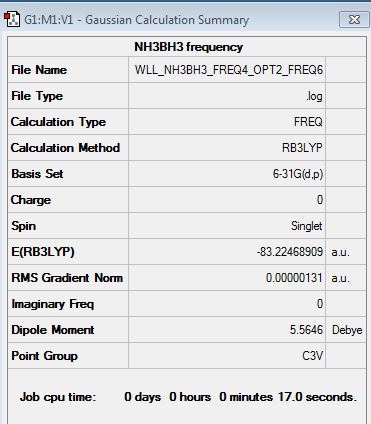Select the Basis Set row label

[37, 174]
